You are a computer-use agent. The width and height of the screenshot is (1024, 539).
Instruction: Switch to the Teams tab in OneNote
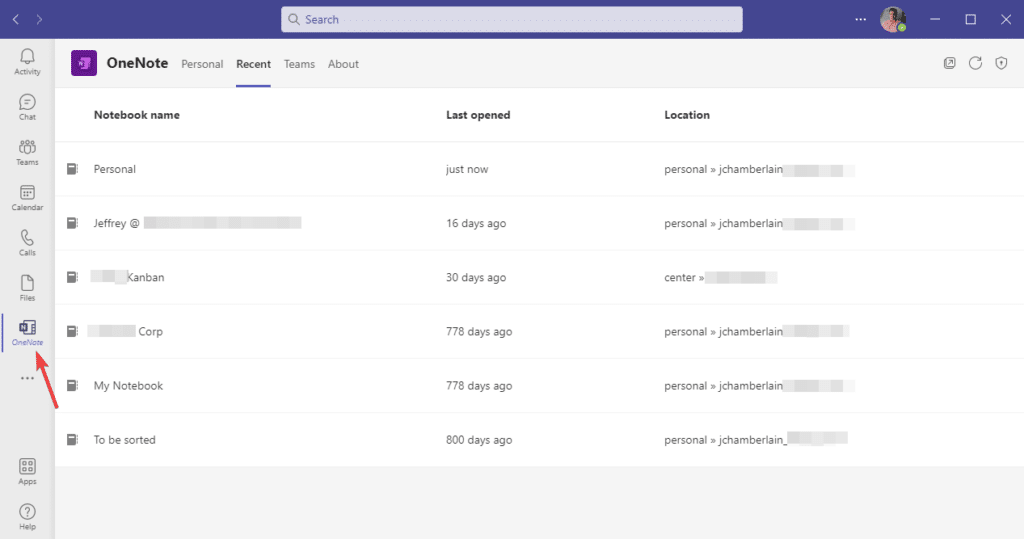click(x=299, y=64)
